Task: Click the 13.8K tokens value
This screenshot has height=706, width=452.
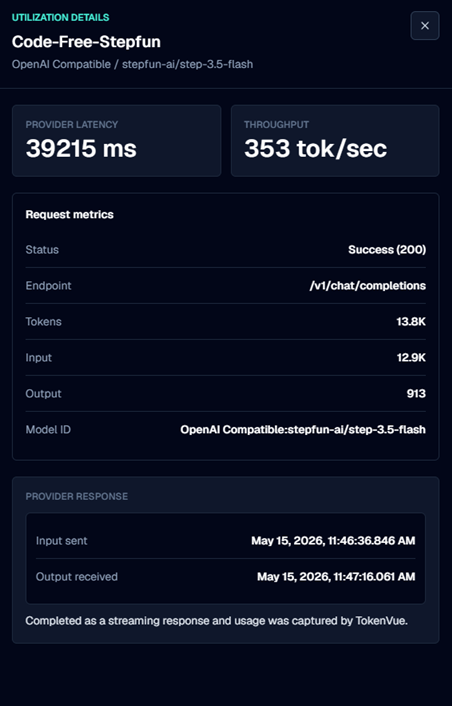Action: pyautogui.click(x=411, y=321)
